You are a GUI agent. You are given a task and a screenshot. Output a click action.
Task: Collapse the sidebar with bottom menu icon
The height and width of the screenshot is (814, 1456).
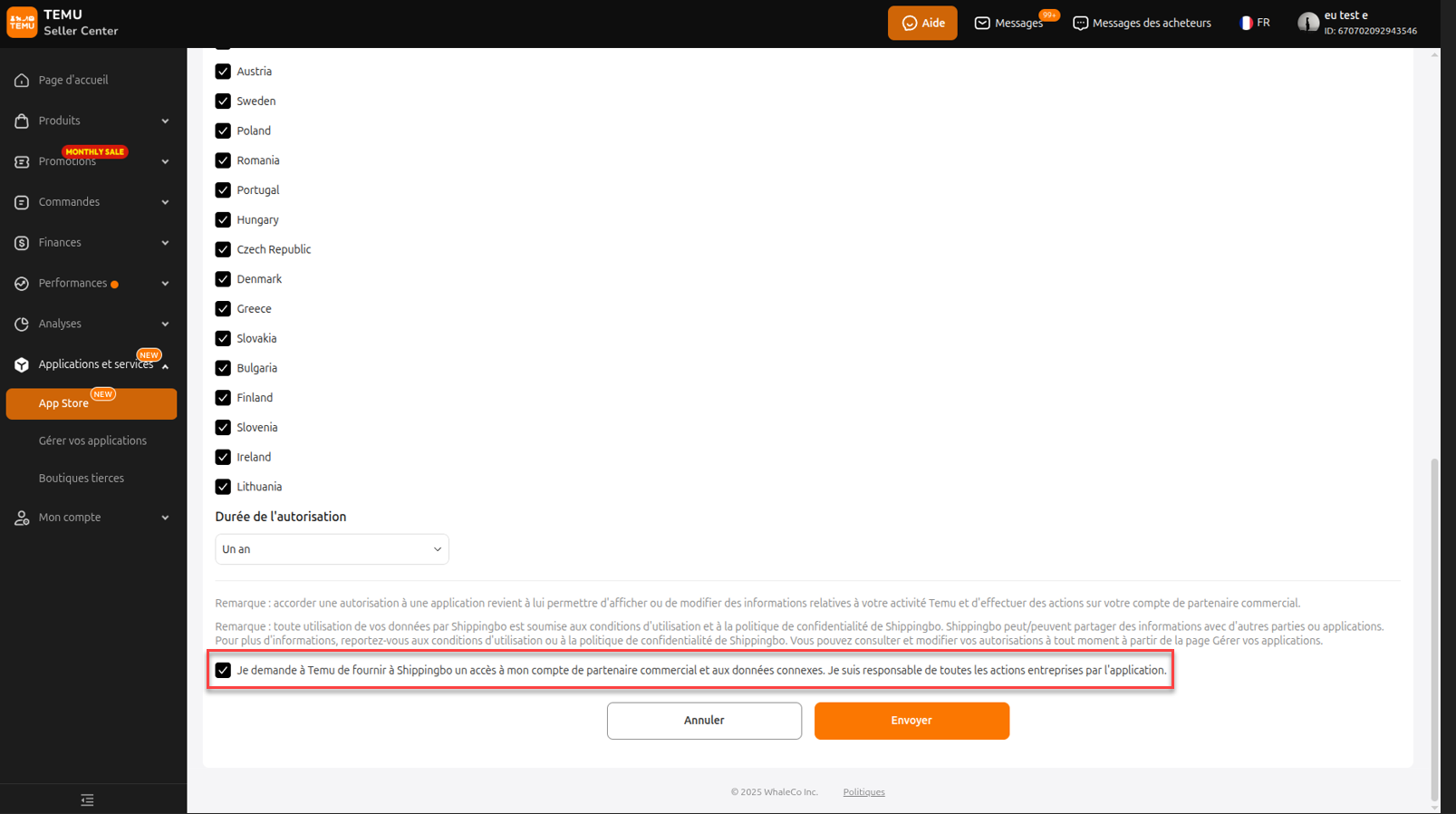point(87,799)
